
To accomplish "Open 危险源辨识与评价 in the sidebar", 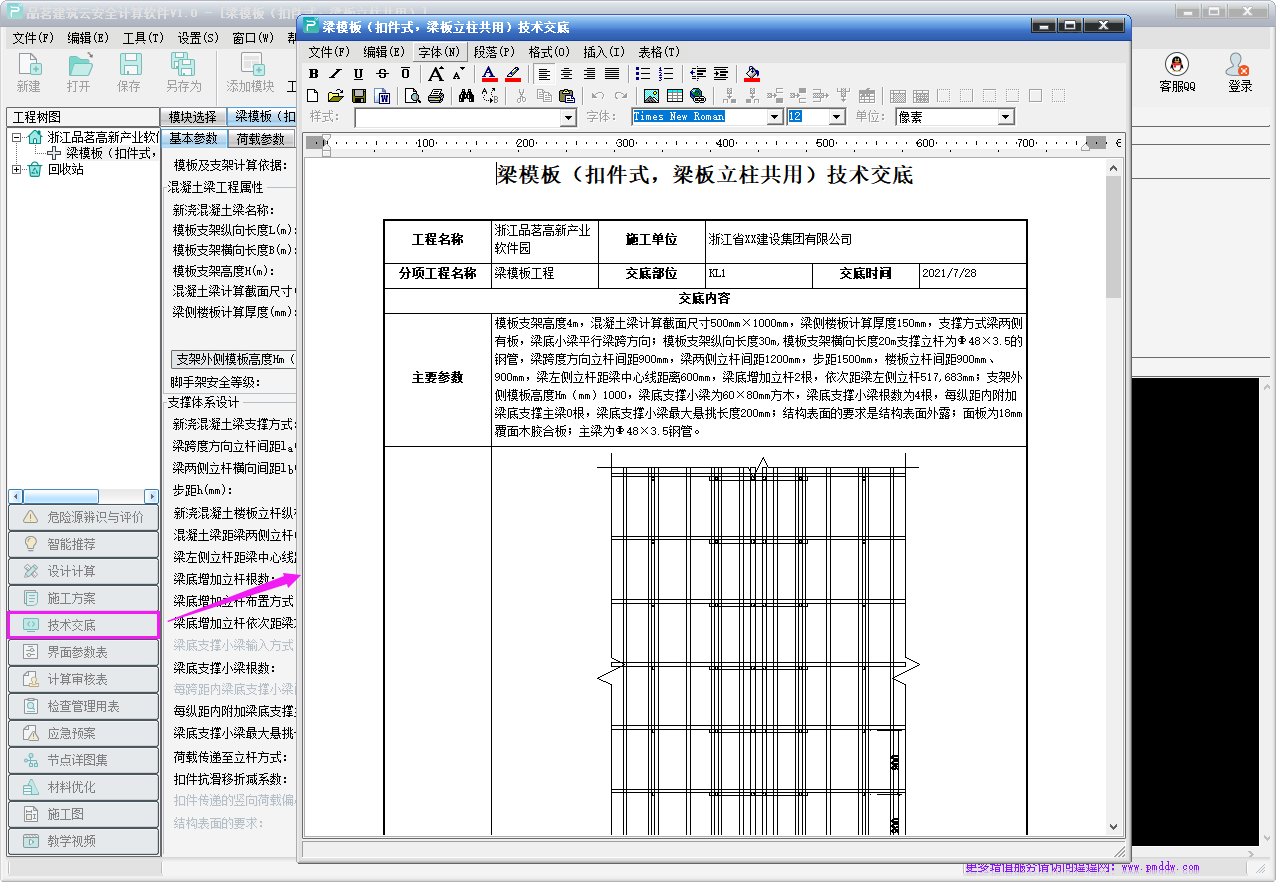I will tap(83, 517).
